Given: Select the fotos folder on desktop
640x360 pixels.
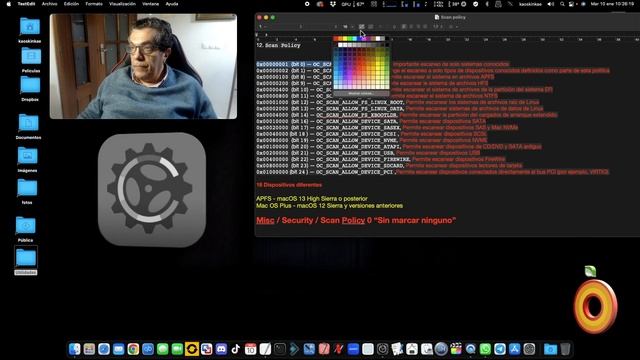Looking at the screenshot, I should 27,188.
